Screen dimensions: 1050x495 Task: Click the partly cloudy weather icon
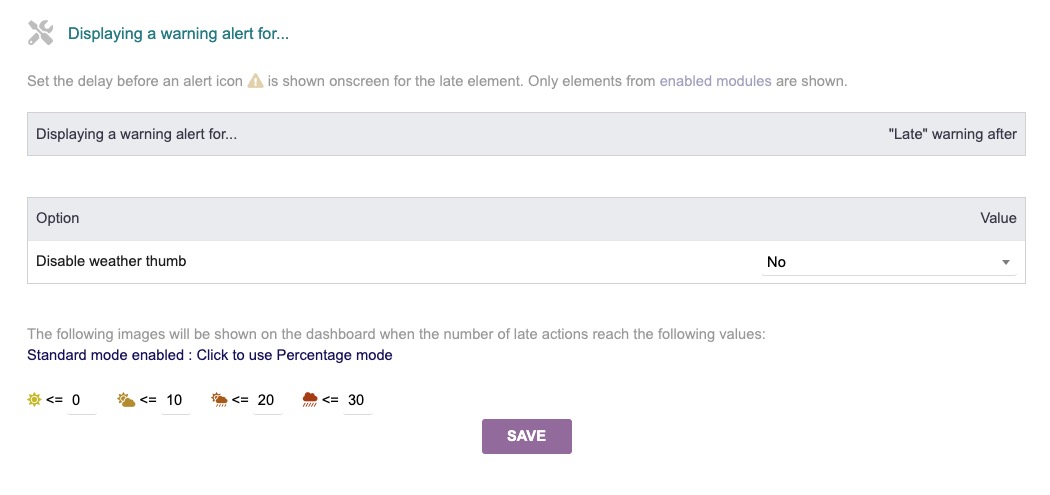(x=126, y=400)
